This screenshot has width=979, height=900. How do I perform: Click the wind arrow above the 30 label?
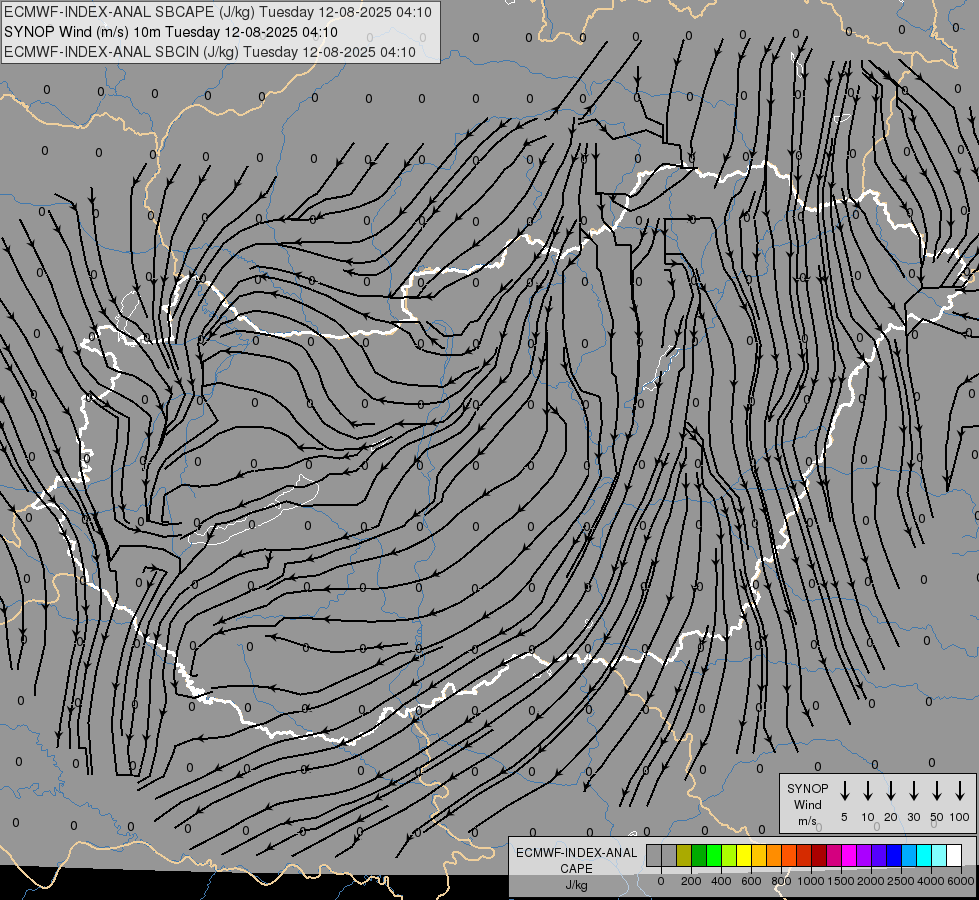click(x=913, y=791)
